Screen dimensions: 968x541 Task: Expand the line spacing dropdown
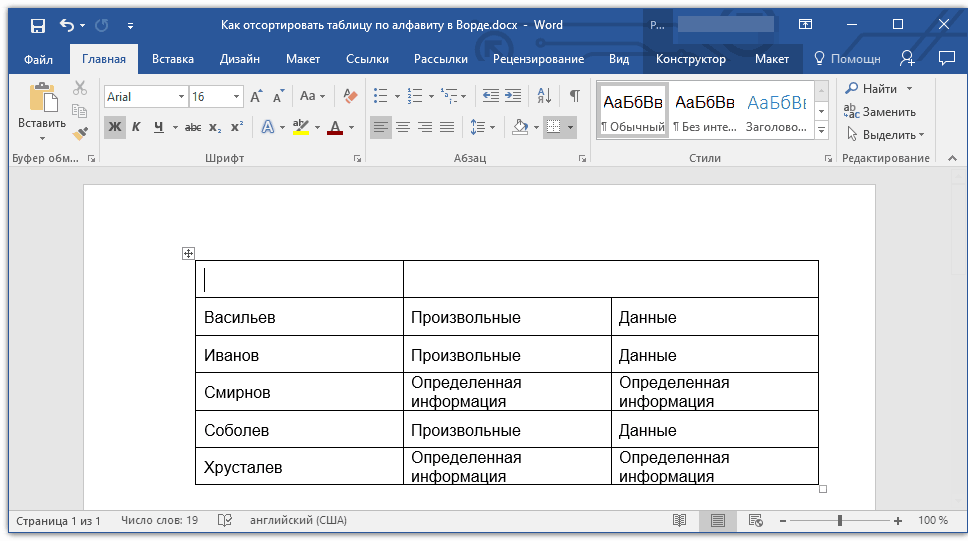[x=491, y=127]
